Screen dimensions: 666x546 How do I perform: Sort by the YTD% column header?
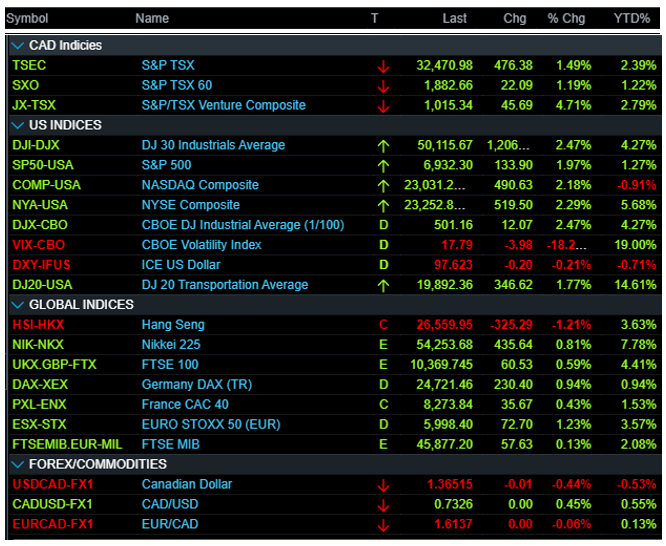click(632, 19)
